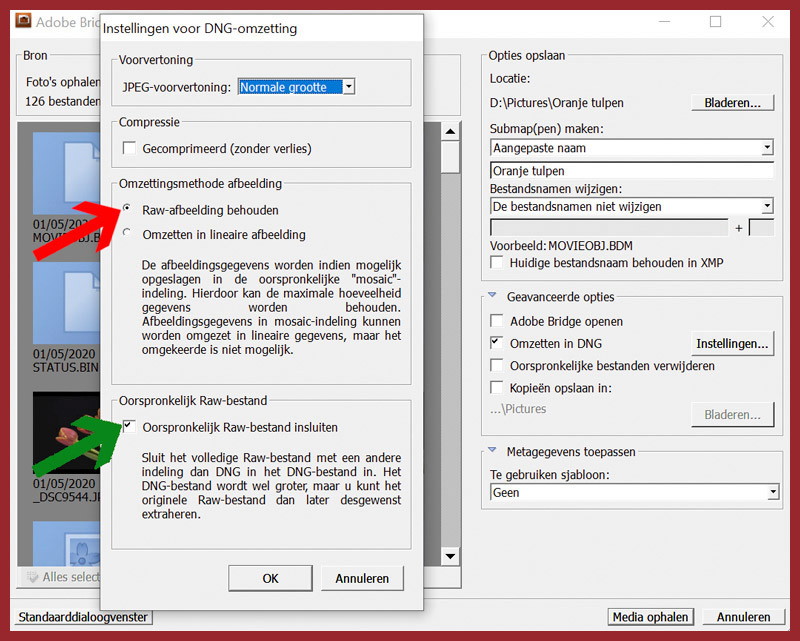Click the thumbnail list scroll-up arrow

(x=450, y=132)
